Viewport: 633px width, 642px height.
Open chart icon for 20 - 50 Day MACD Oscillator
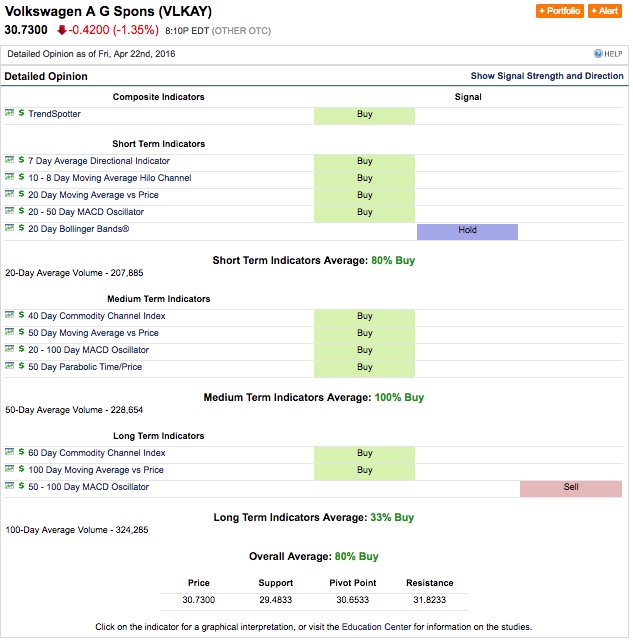pyautogui.click(x=9, y=211)
